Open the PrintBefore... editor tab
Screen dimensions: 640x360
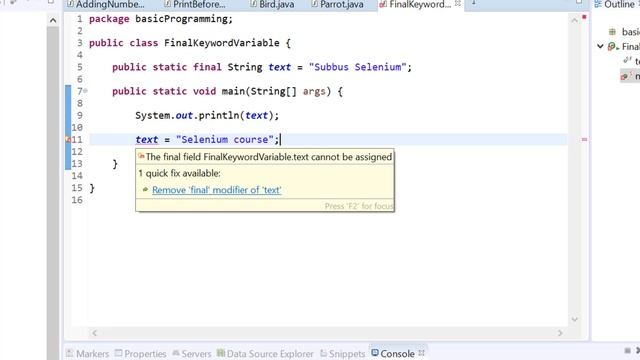[x=195, y=4]
